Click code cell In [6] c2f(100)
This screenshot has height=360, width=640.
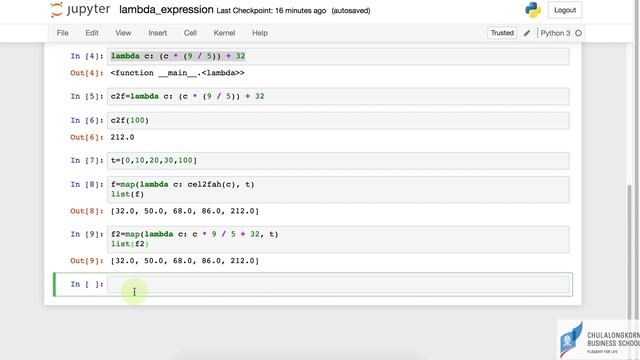[338, 120]
